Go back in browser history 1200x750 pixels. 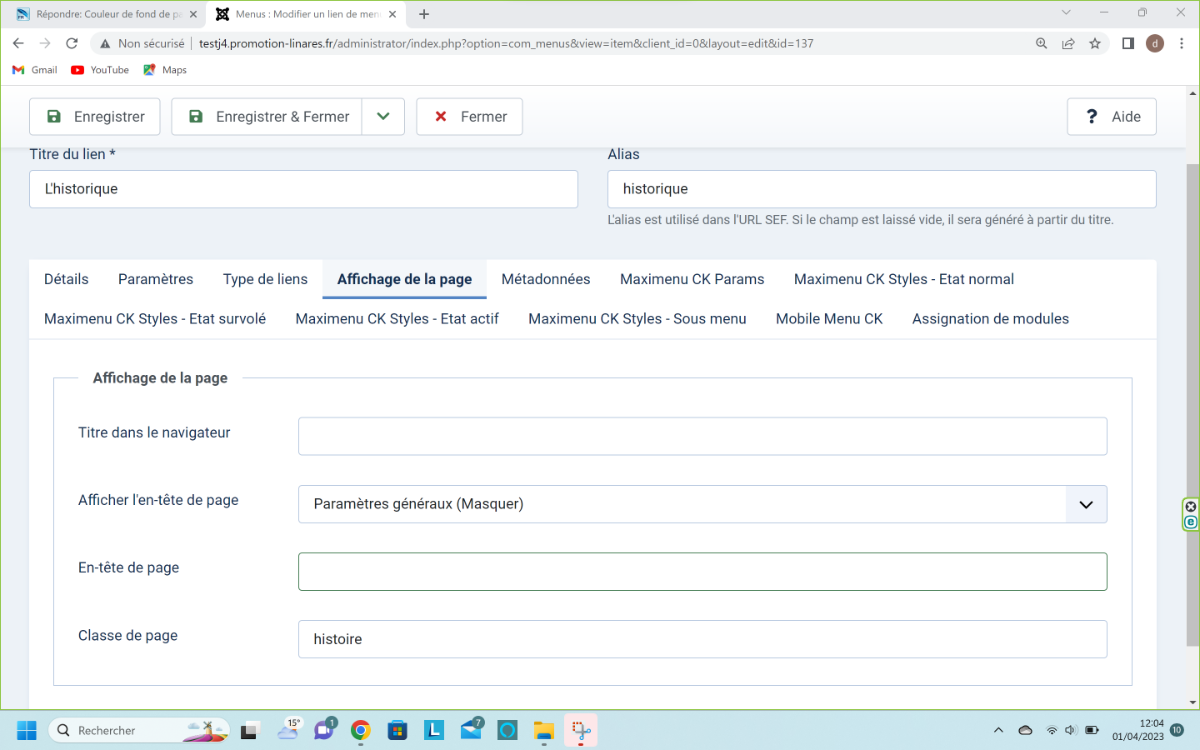point(18,44)
